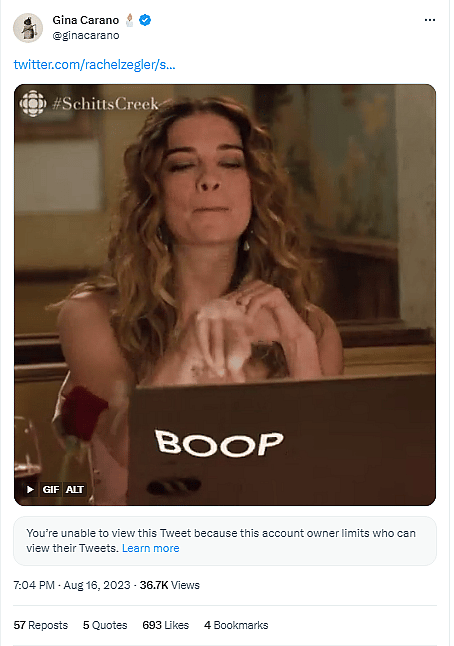Open the three-dot more options menu

pyautogui.click(x=430, y=20)
